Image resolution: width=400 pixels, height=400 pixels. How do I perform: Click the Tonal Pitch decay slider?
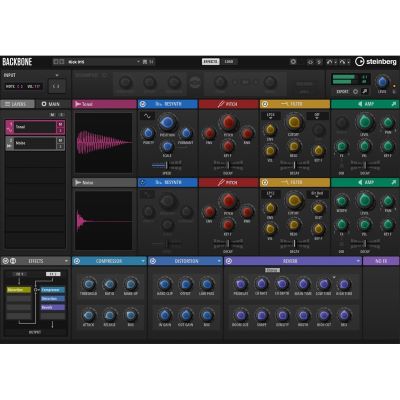[228, 165]
